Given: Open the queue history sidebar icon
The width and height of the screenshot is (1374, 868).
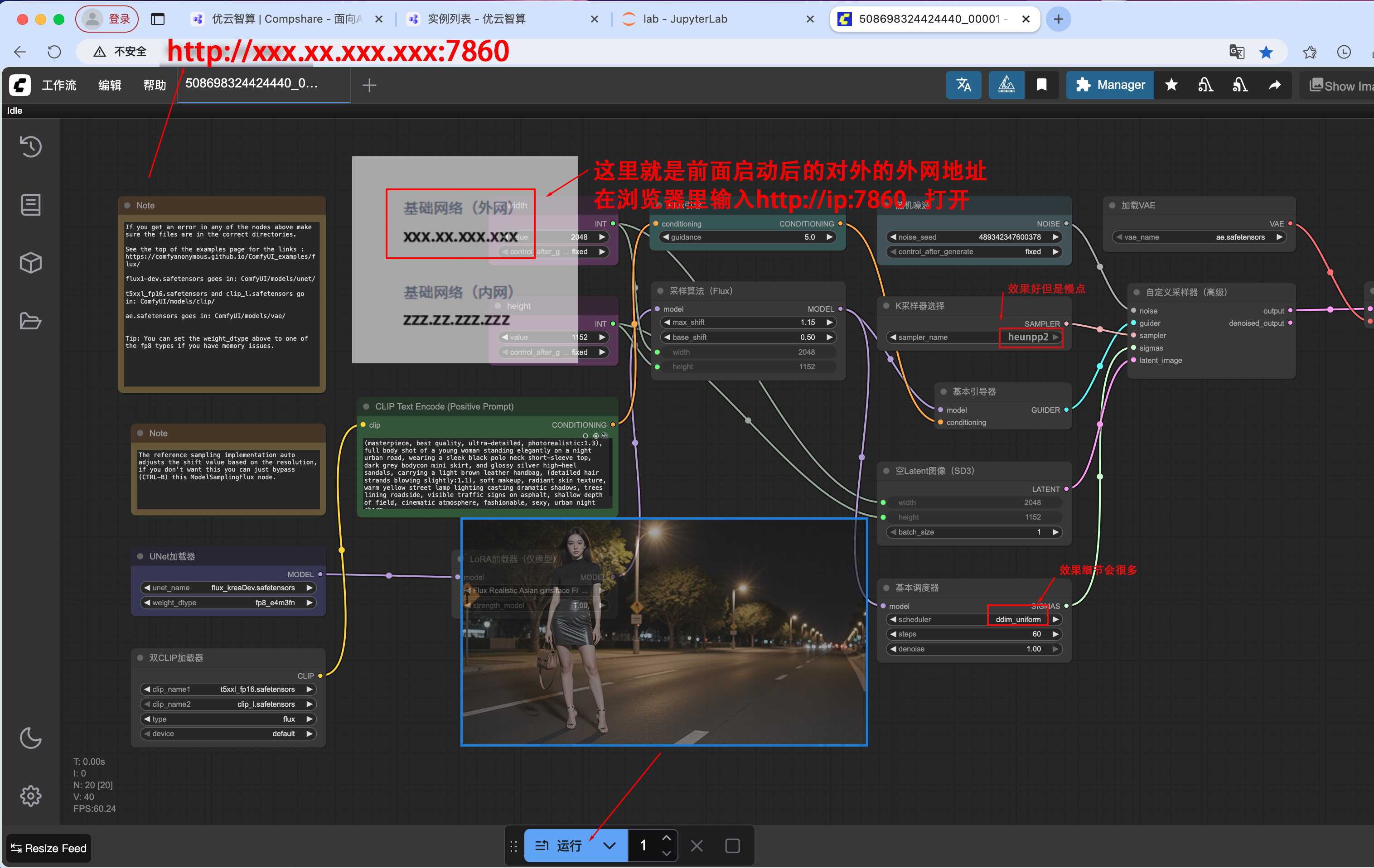Looking at the screenshot, I should coord(31,147).
